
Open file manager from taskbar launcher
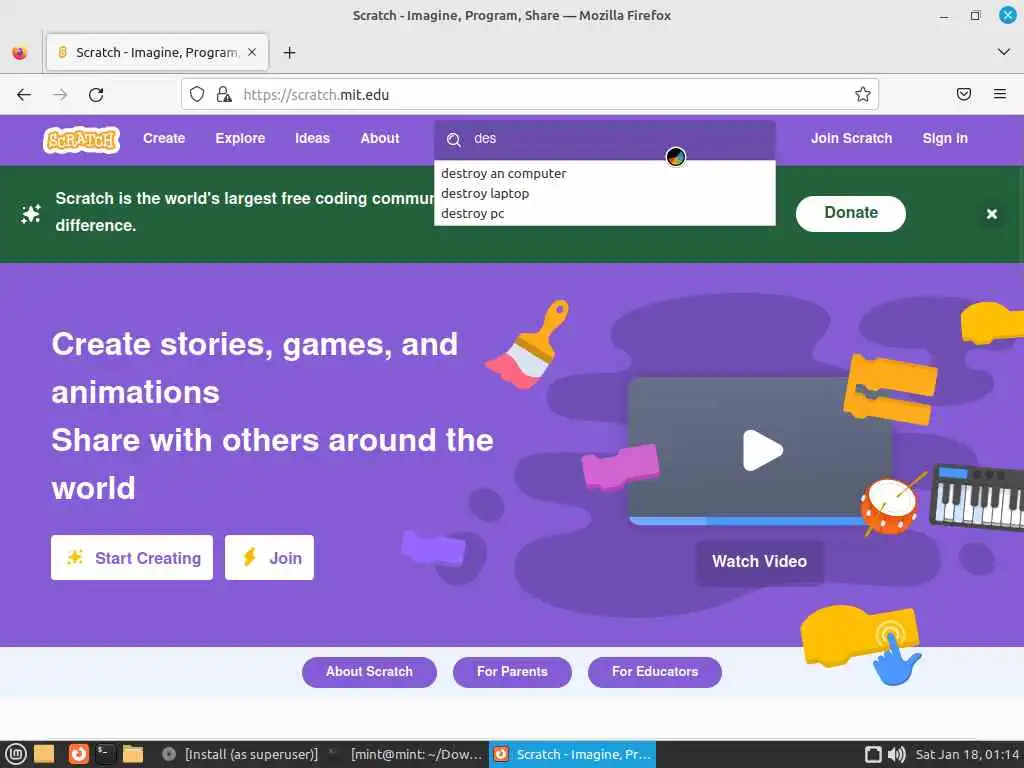133,754
